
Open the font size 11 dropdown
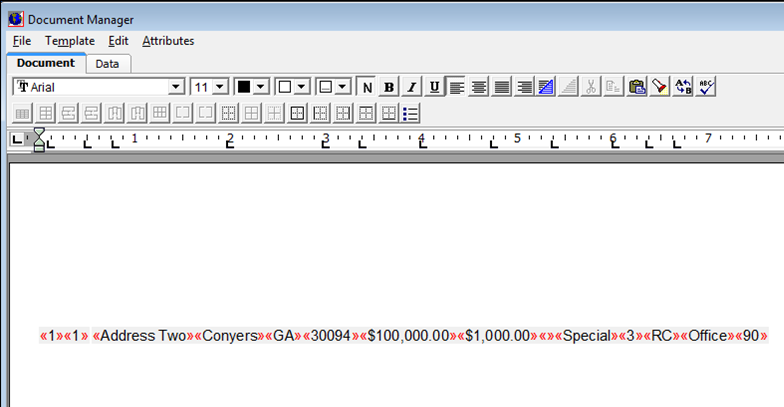tap(221, 87)
